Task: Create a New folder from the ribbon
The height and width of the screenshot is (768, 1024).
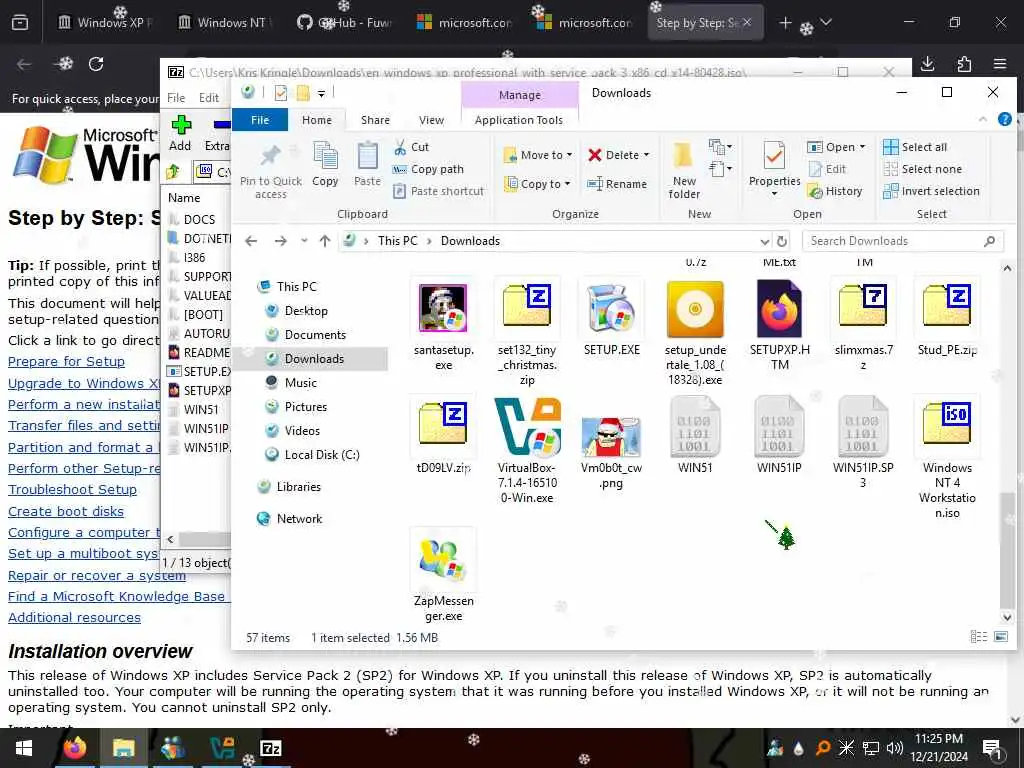Action: pos(684,170)
